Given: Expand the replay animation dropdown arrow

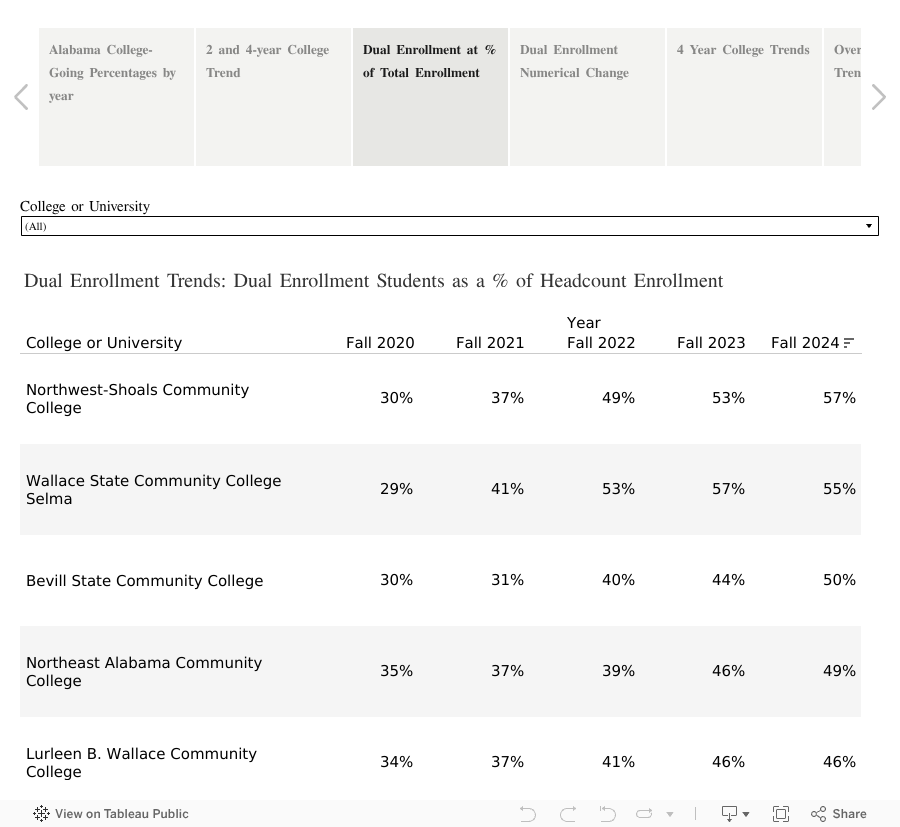Looking at the screenshot, I should [x=669, y=814].
